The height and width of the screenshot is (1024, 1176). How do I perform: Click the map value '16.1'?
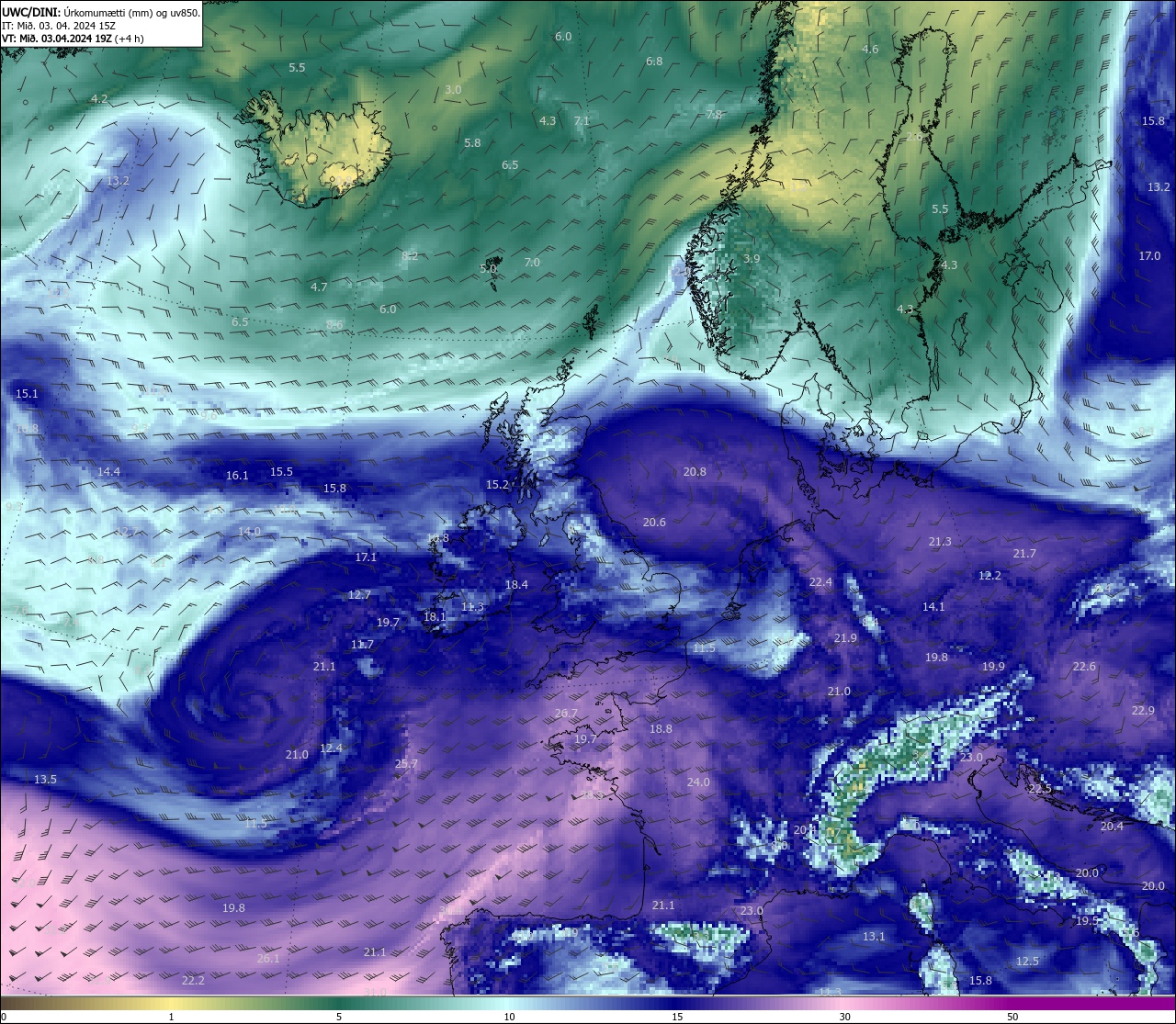click(x=237, y=476)
